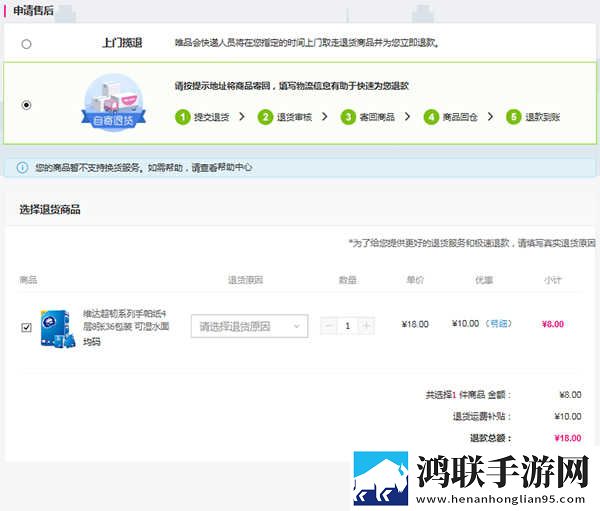Image resolution: width=600 pixels, height=511 pixels.
Task: Click the subtotal ¥8.00 in red
Action: [553, 324]
